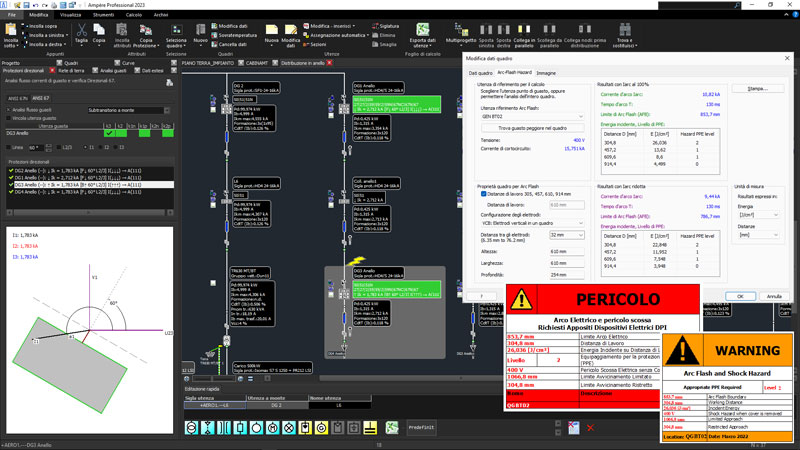Screen dimensions: 800x450
Task: Click the Sovratemperatura icon in ribbon
Action: (214, 35)
